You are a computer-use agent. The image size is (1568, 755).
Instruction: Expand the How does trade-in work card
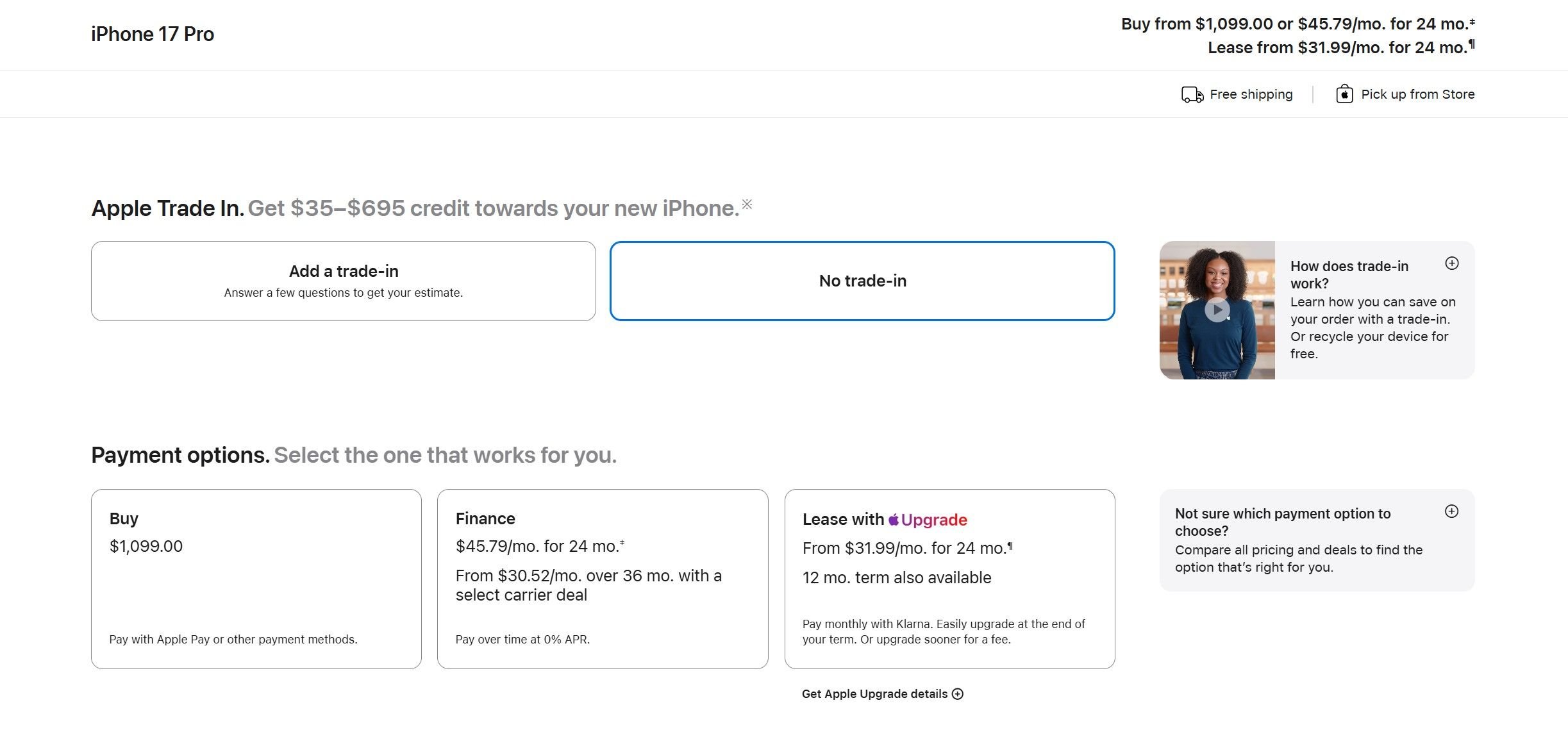click(1452, 263)
